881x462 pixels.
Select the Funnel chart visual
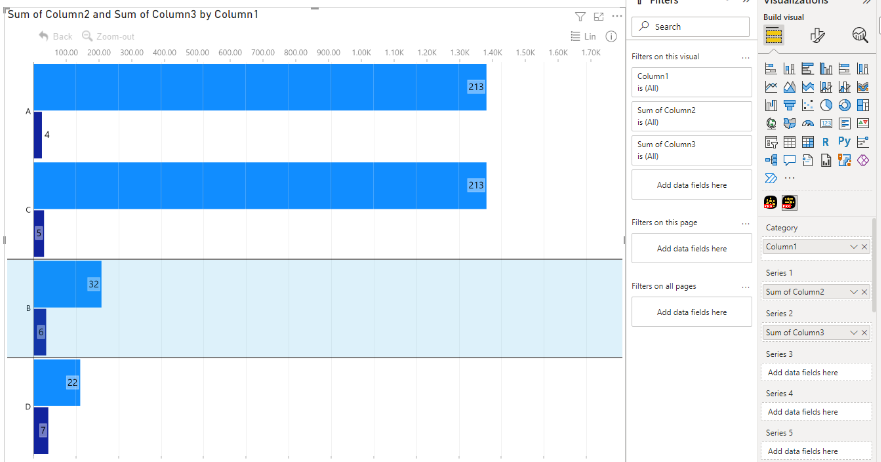pos(789,105)
